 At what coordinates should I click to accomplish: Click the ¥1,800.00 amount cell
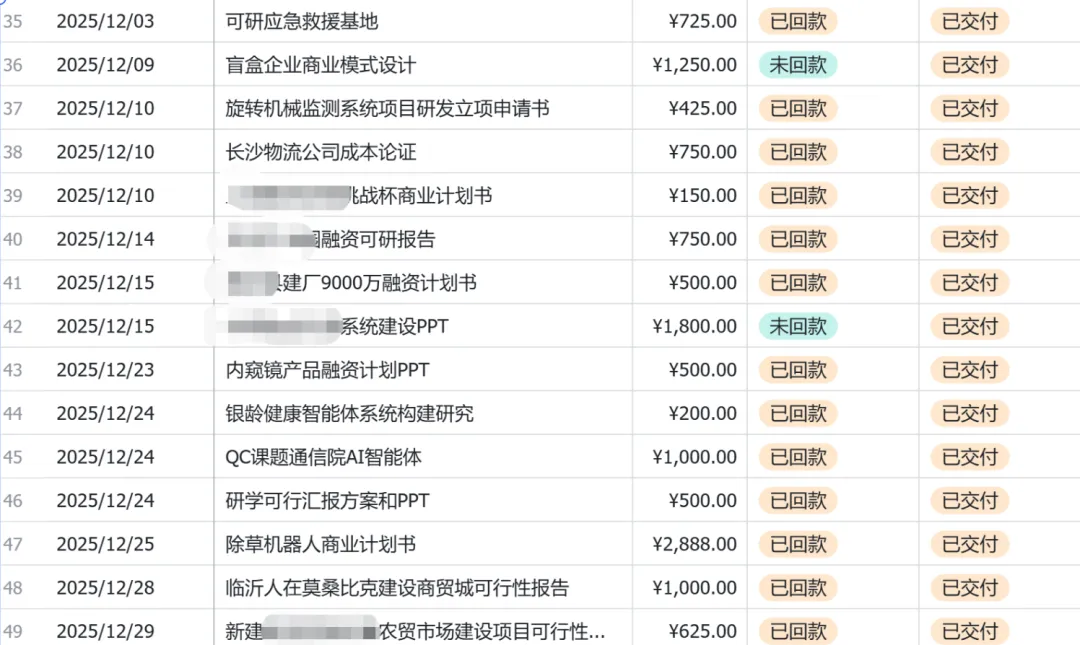tap(694, 326)
